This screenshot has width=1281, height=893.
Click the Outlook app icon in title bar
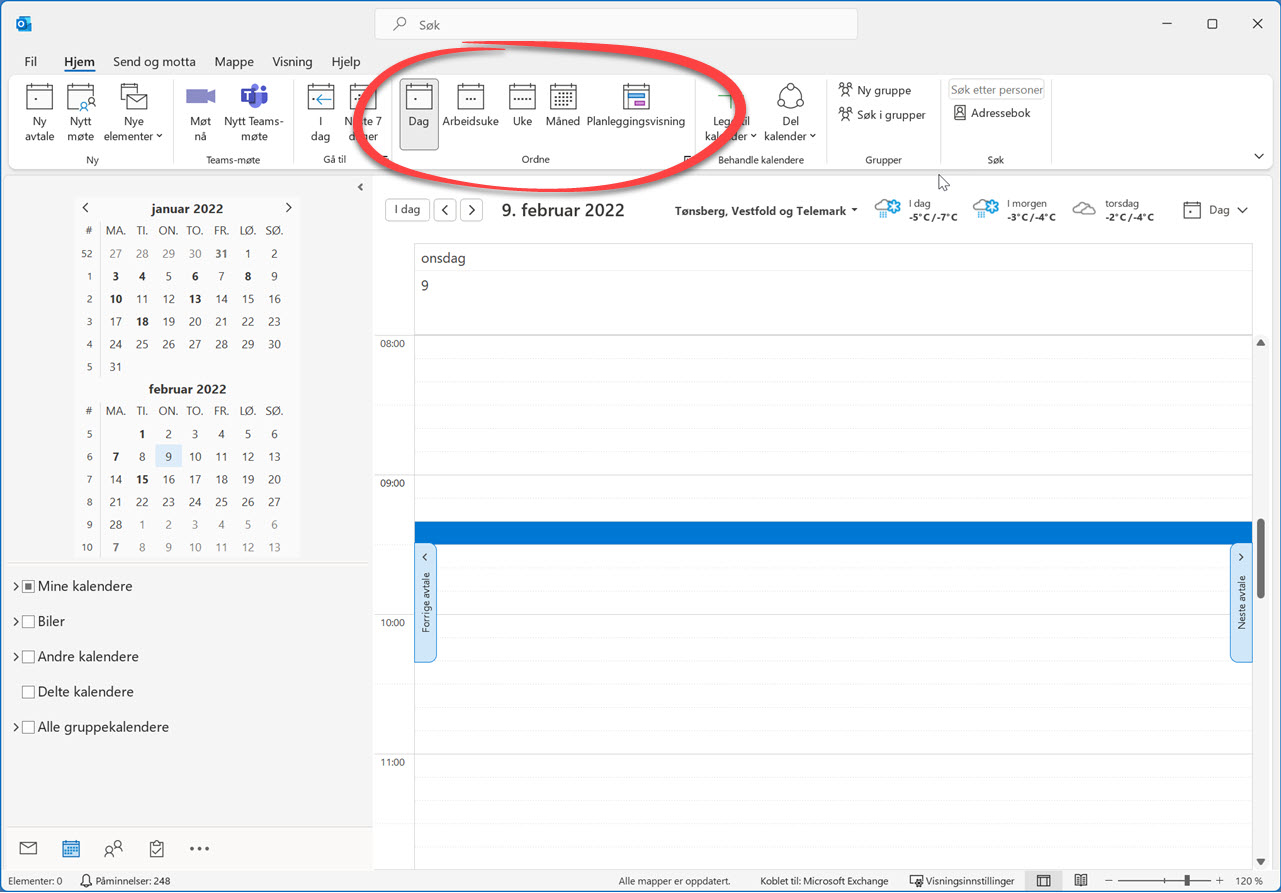[24, 23]
